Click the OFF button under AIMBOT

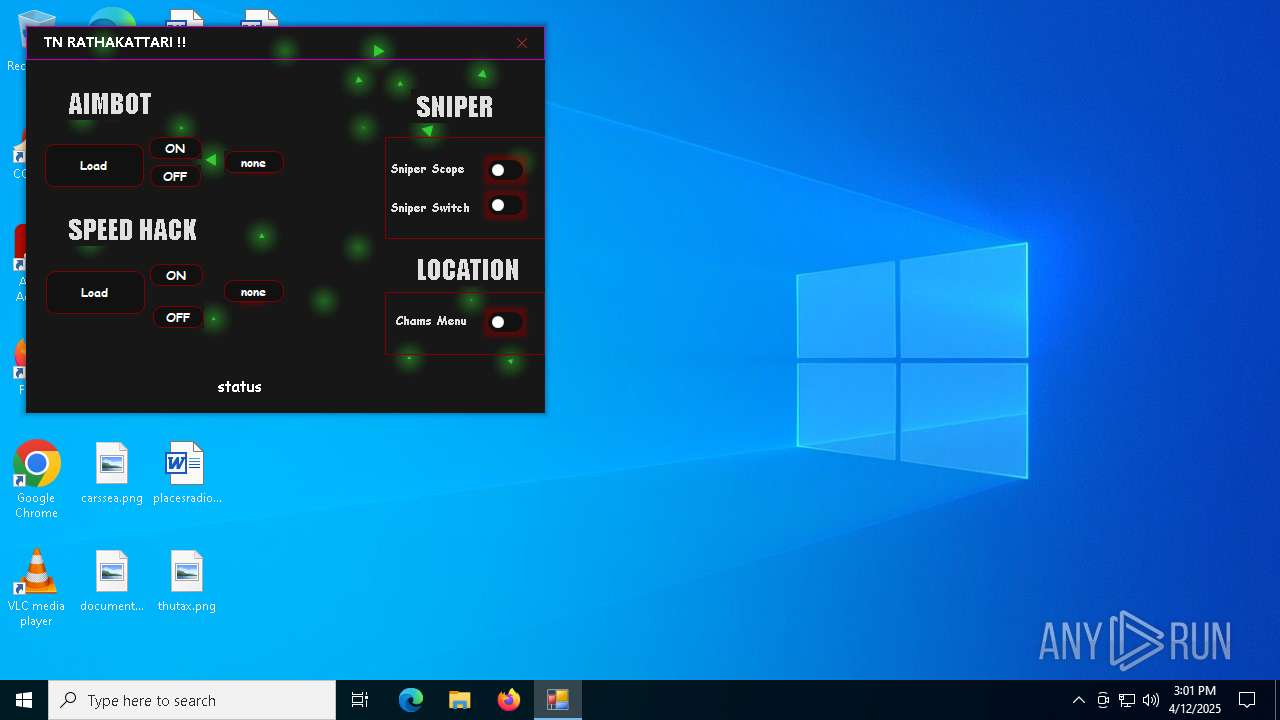click(x=175, y=176)
